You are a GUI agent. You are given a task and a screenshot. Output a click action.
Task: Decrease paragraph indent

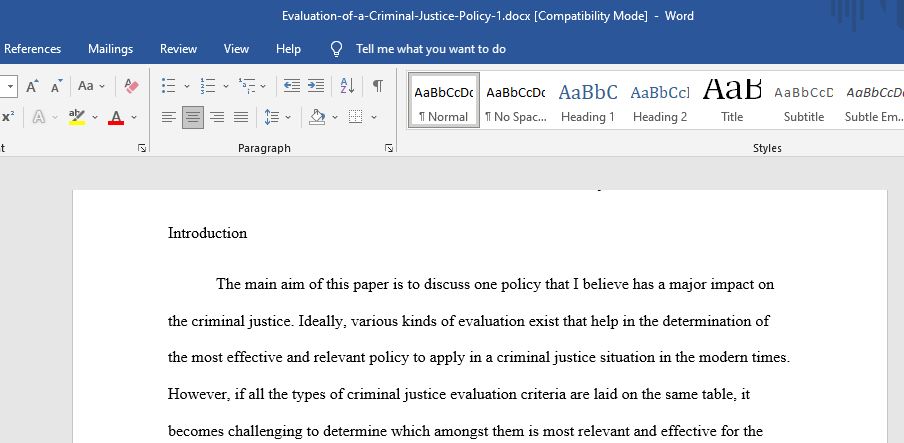pos(292,86)
